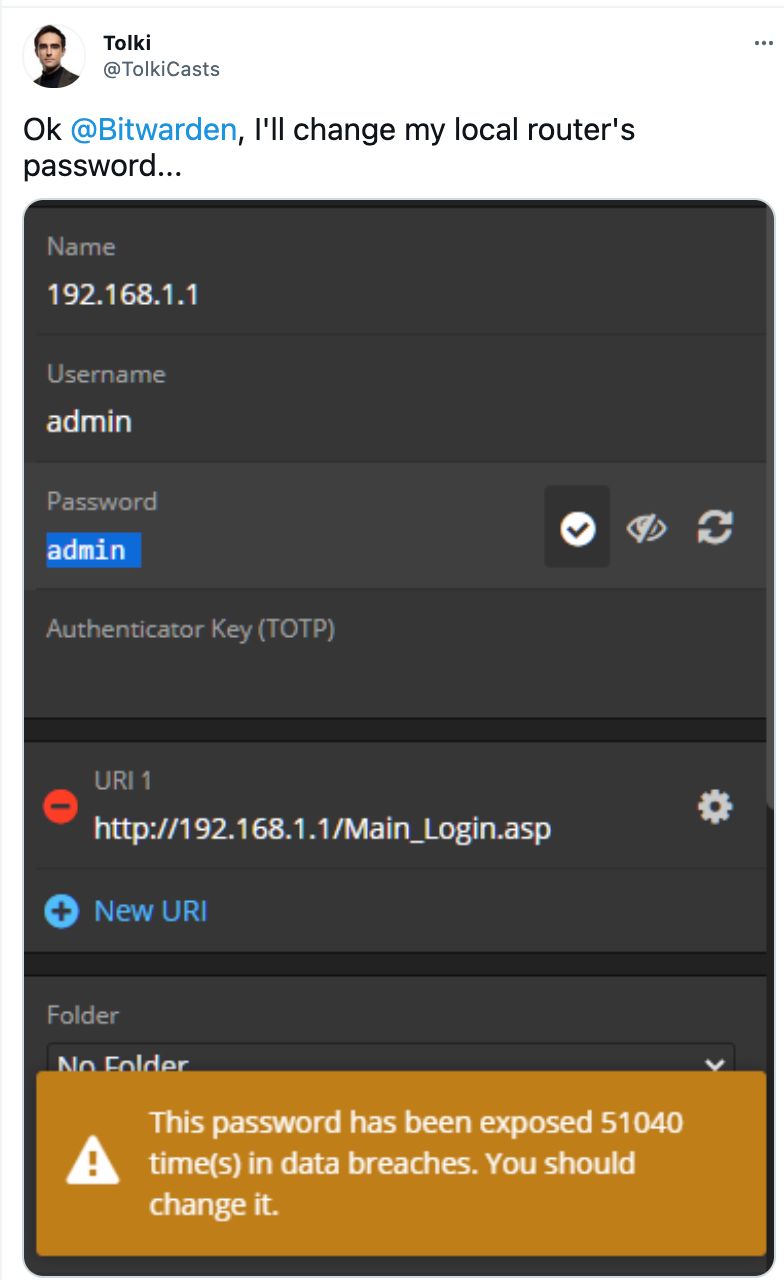Open the Folder dropdown showing No Folder
Screen dimensions: 784x1280
coord(391,1058)
